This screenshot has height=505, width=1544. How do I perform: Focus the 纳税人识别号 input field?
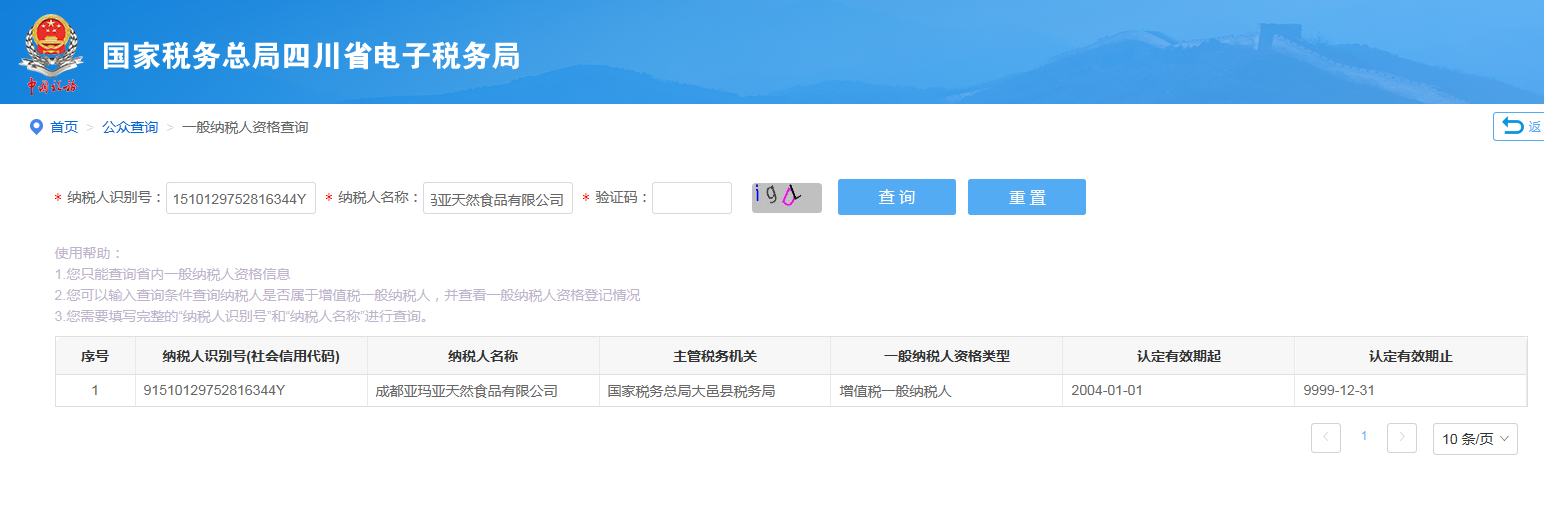240,198
